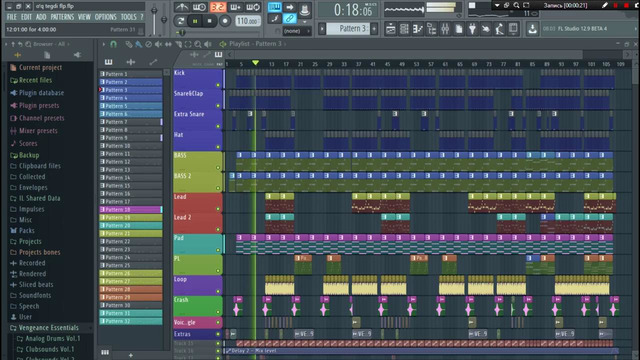Click the tempo tapper figure icon

(x=500, y=29)
